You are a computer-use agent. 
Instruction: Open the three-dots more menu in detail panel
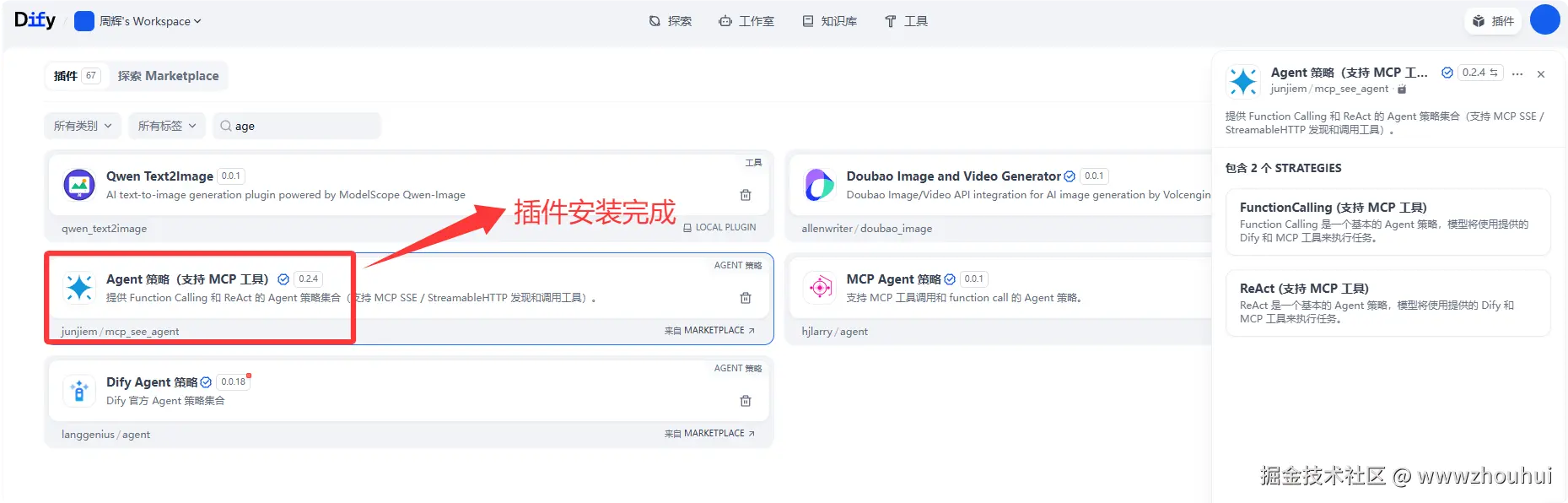point(1517,74)
